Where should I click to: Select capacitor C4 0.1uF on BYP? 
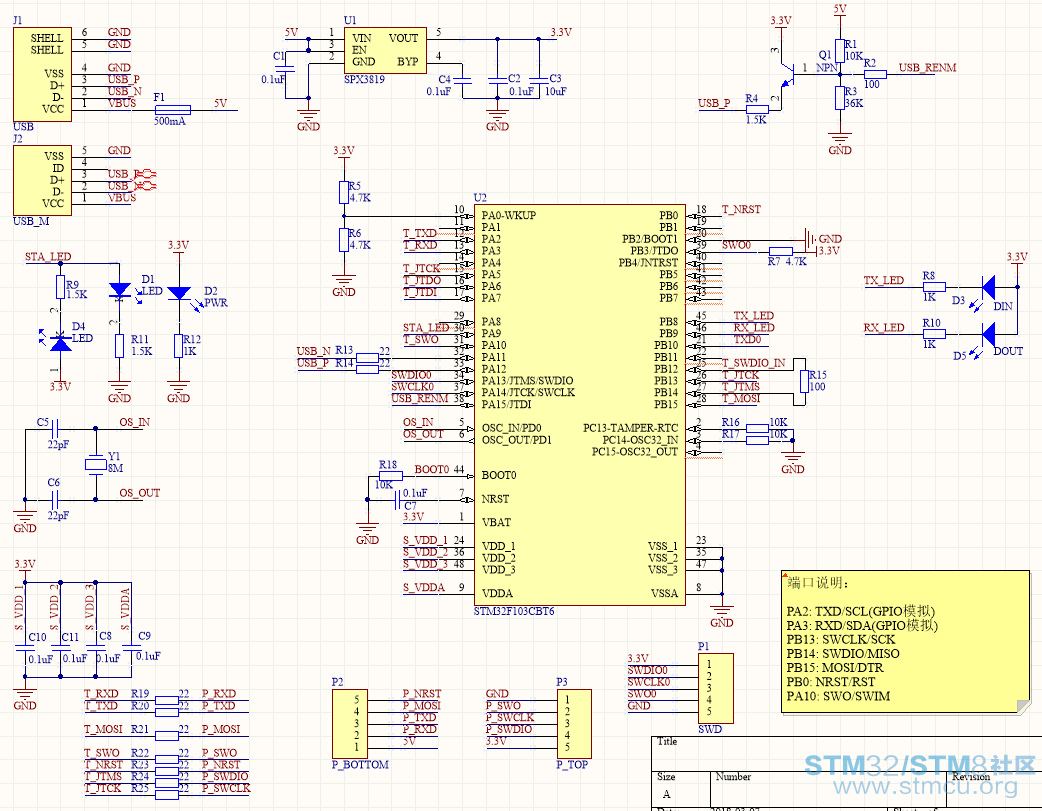click(463, 80)
